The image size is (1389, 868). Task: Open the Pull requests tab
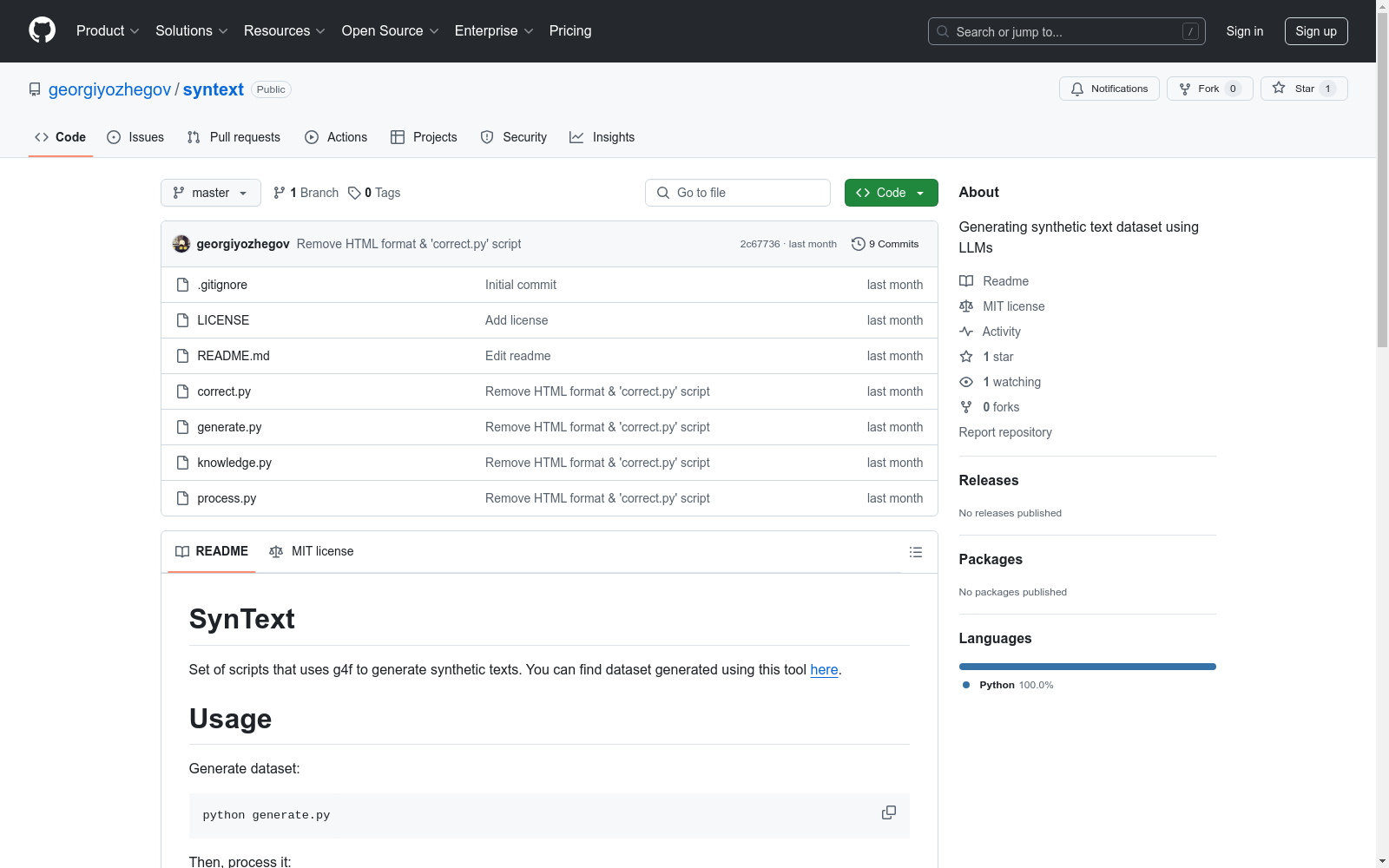tap(234, 137)
